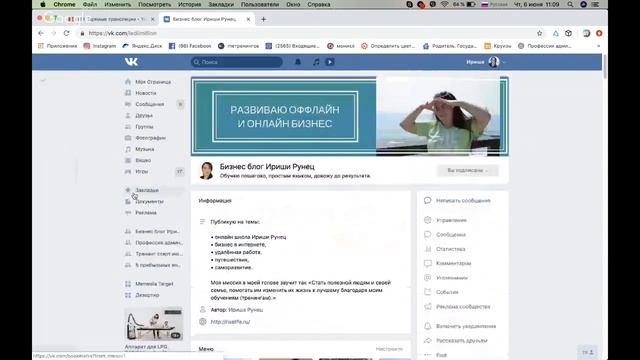Open Spotlight search in menu bar
The image size is (640, 360).
pyautogui.click(x=570, y=4)
